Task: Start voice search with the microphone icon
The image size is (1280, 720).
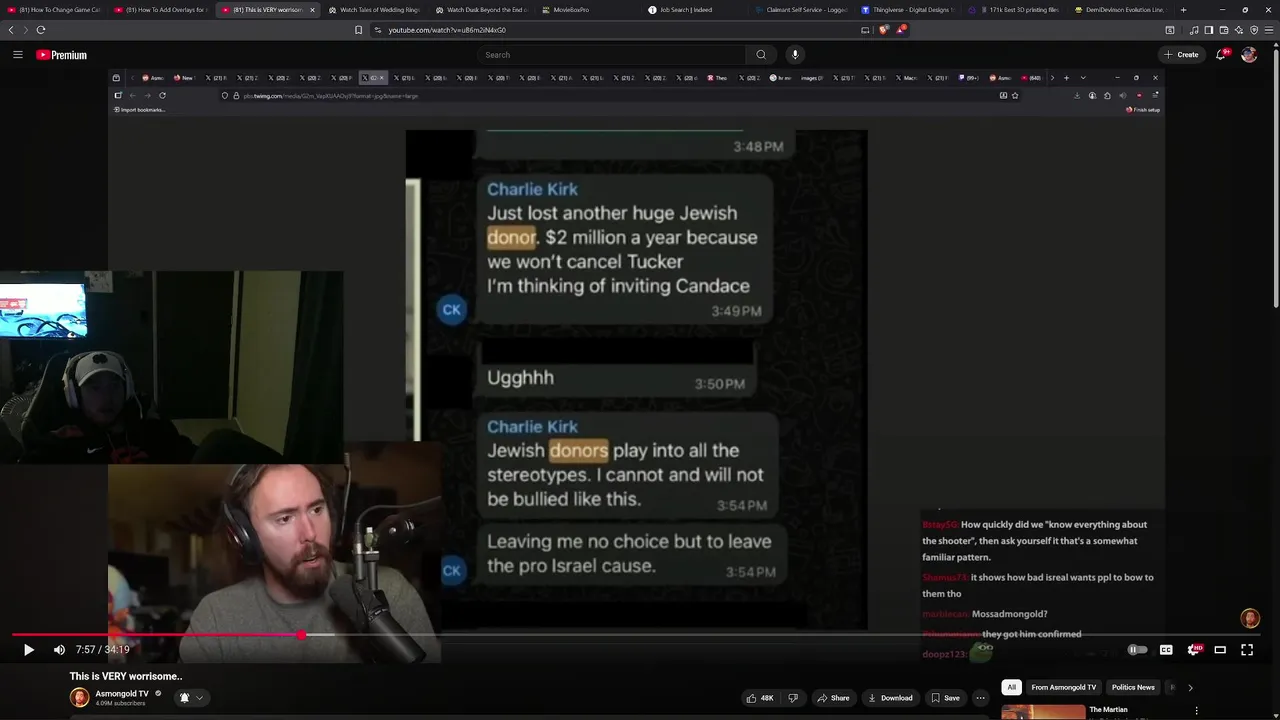Action: [x=795, y=55]
